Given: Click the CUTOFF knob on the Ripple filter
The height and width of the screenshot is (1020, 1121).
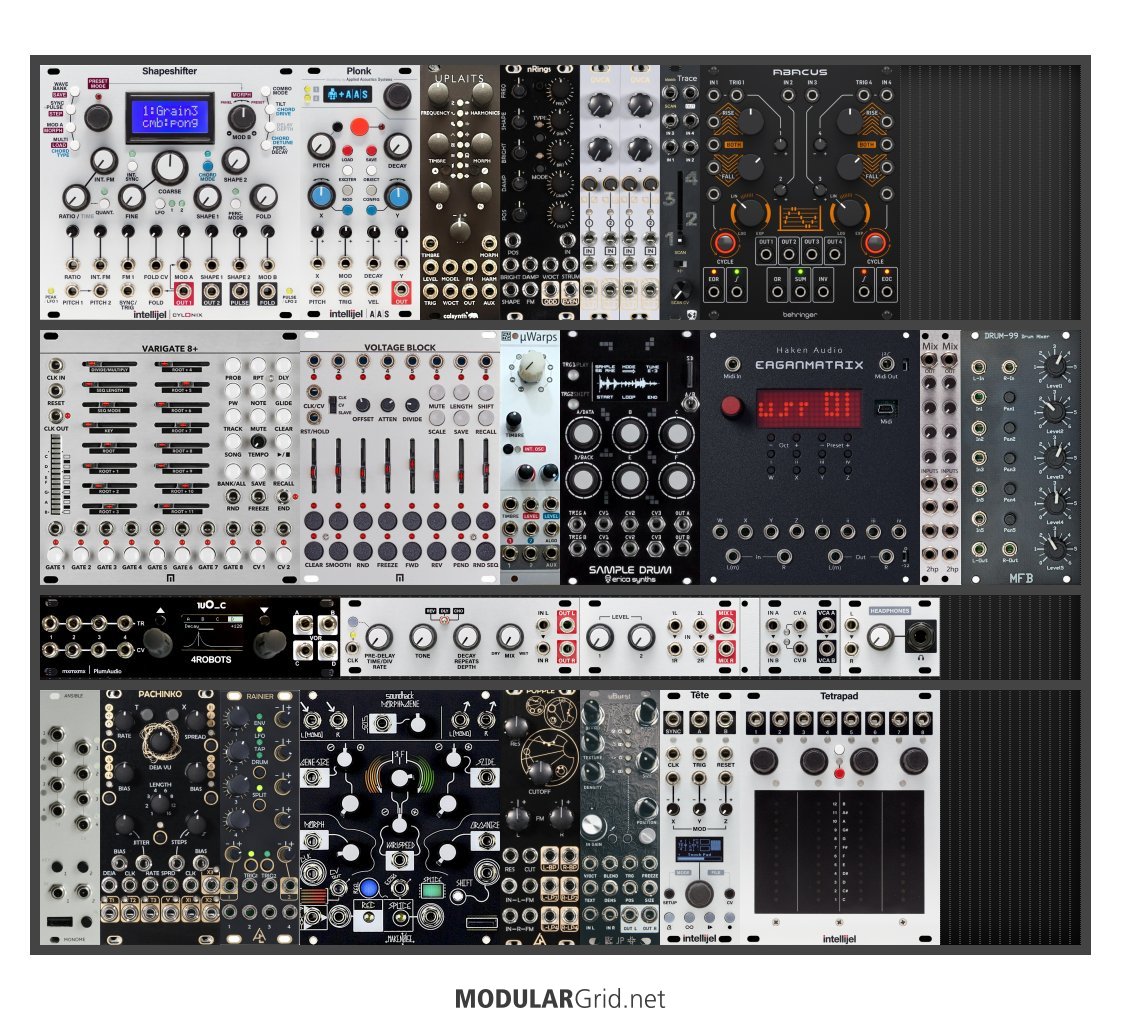Looking at the screenshot, I should coord(540,772).
